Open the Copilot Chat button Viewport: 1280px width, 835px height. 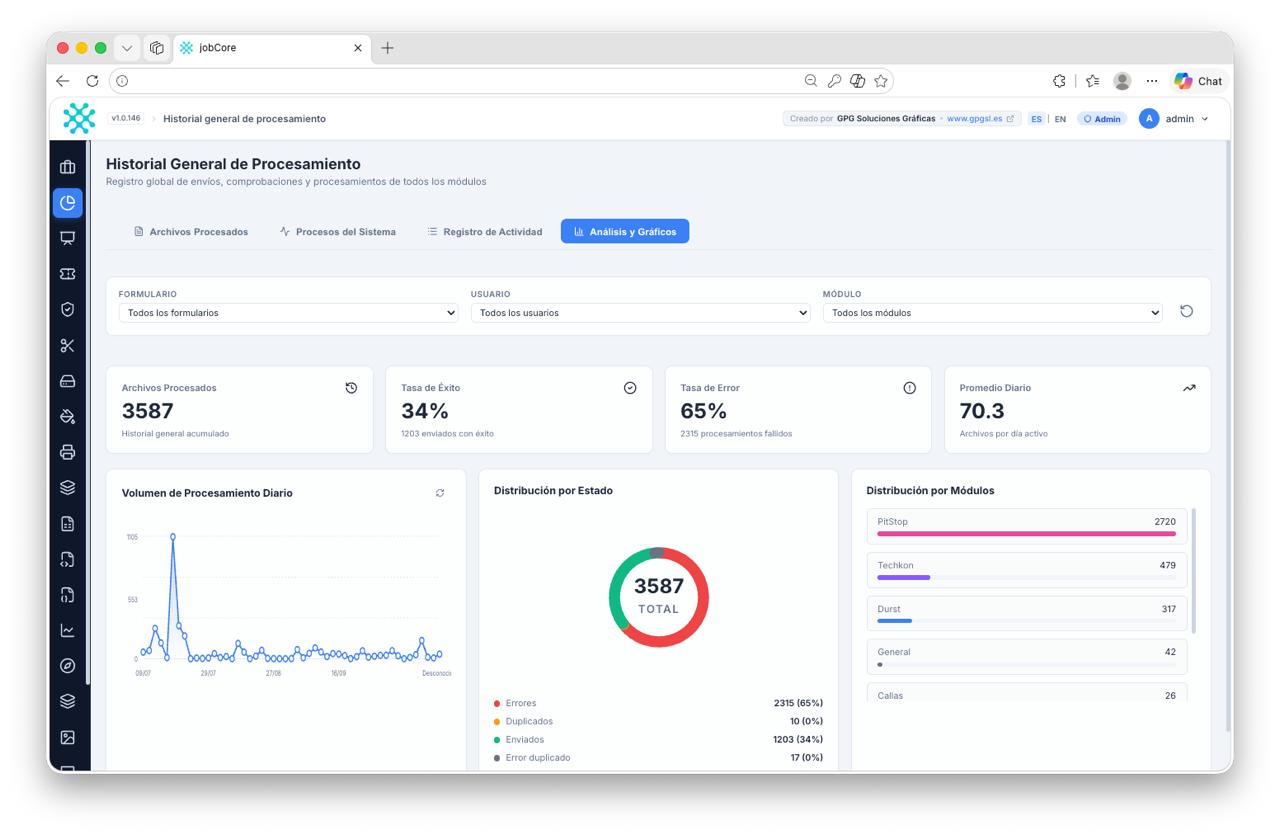point(1198,81)
